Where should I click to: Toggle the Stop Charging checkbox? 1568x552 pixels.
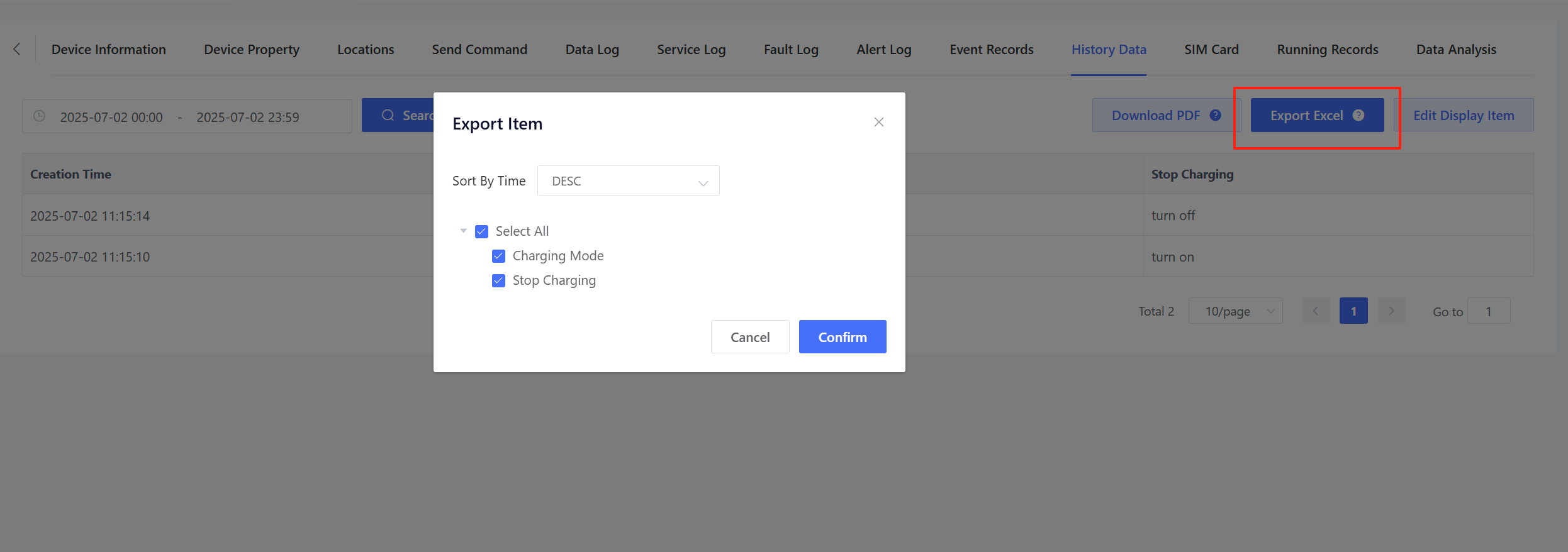click(498, 280)
